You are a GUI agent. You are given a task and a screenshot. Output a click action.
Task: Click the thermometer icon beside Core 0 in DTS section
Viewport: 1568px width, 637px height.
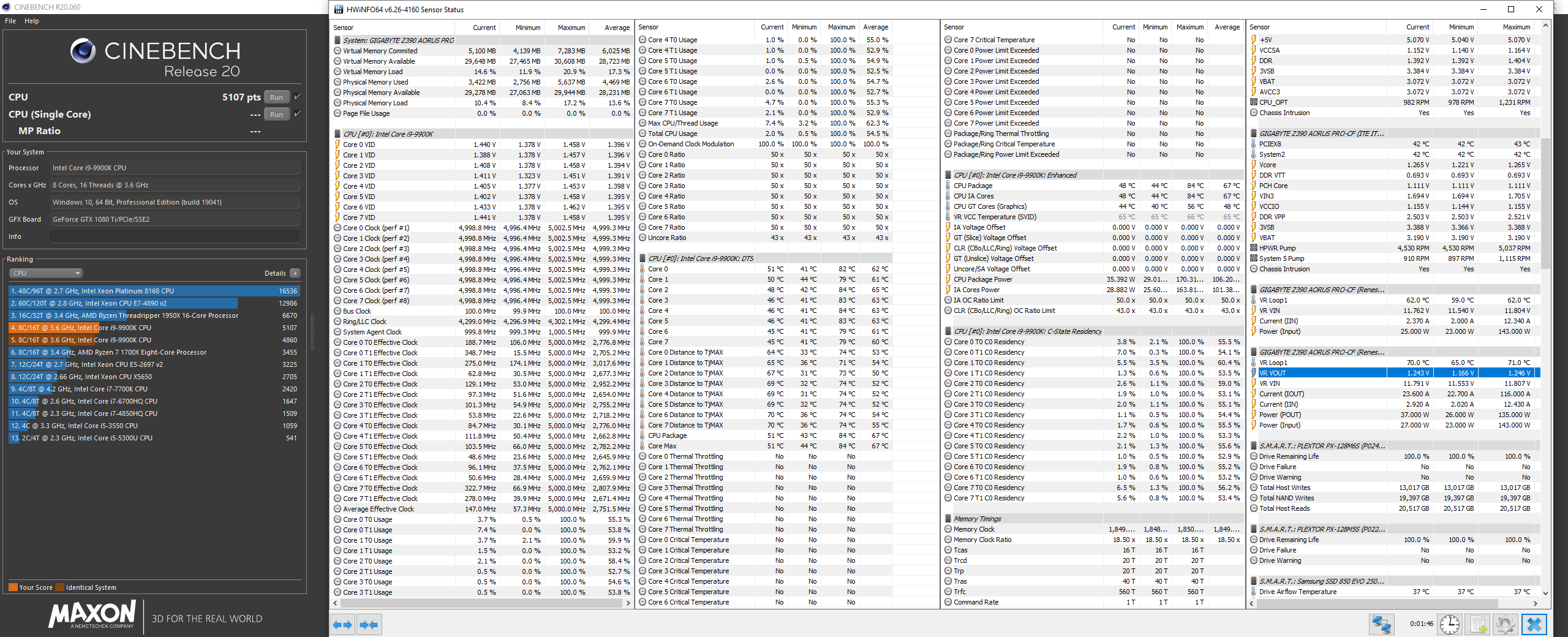pyautogui.click(x=642, y=269)
